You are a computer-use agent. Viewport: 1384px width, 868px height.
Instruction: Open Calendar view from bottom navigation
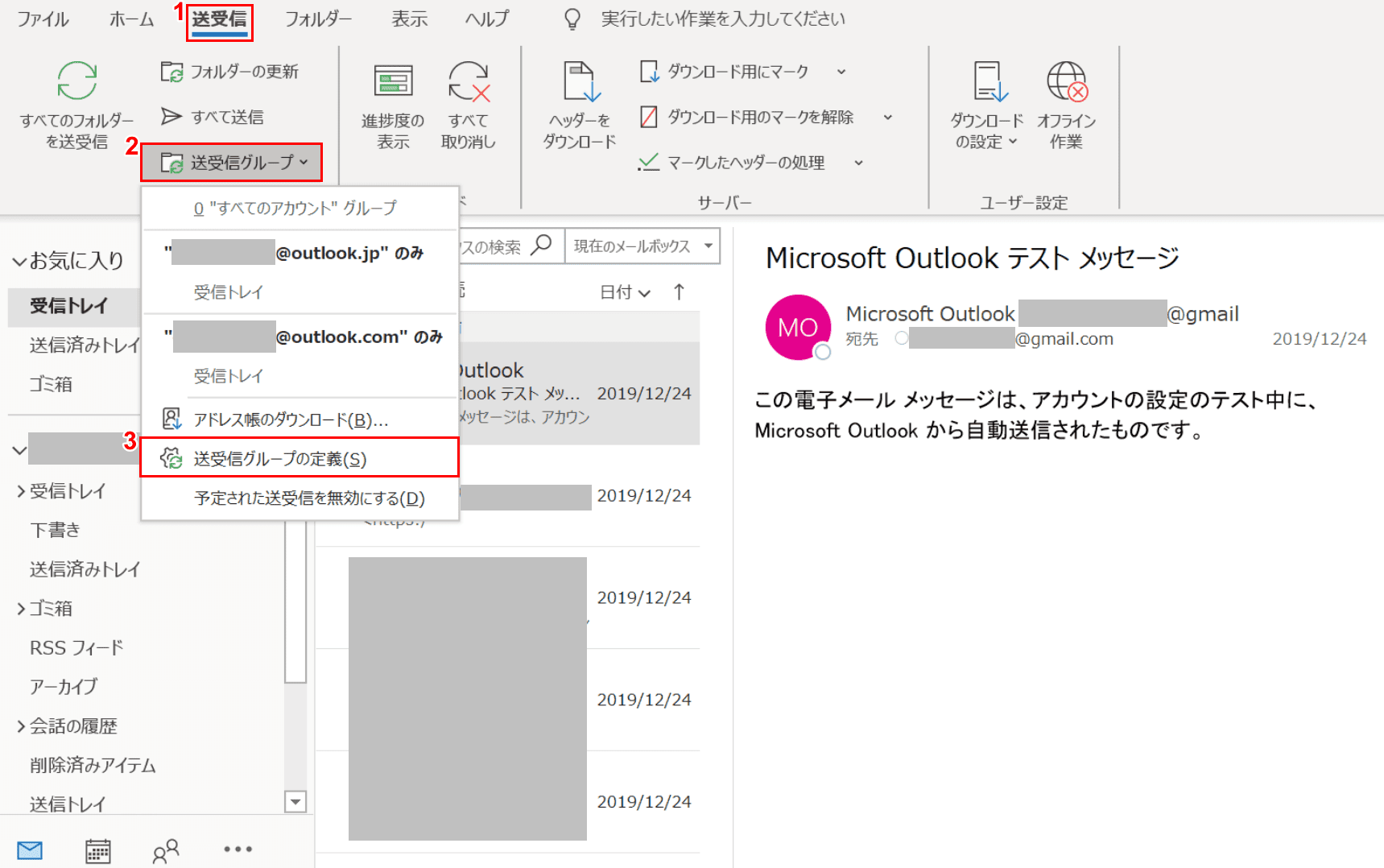coord(98,850)
